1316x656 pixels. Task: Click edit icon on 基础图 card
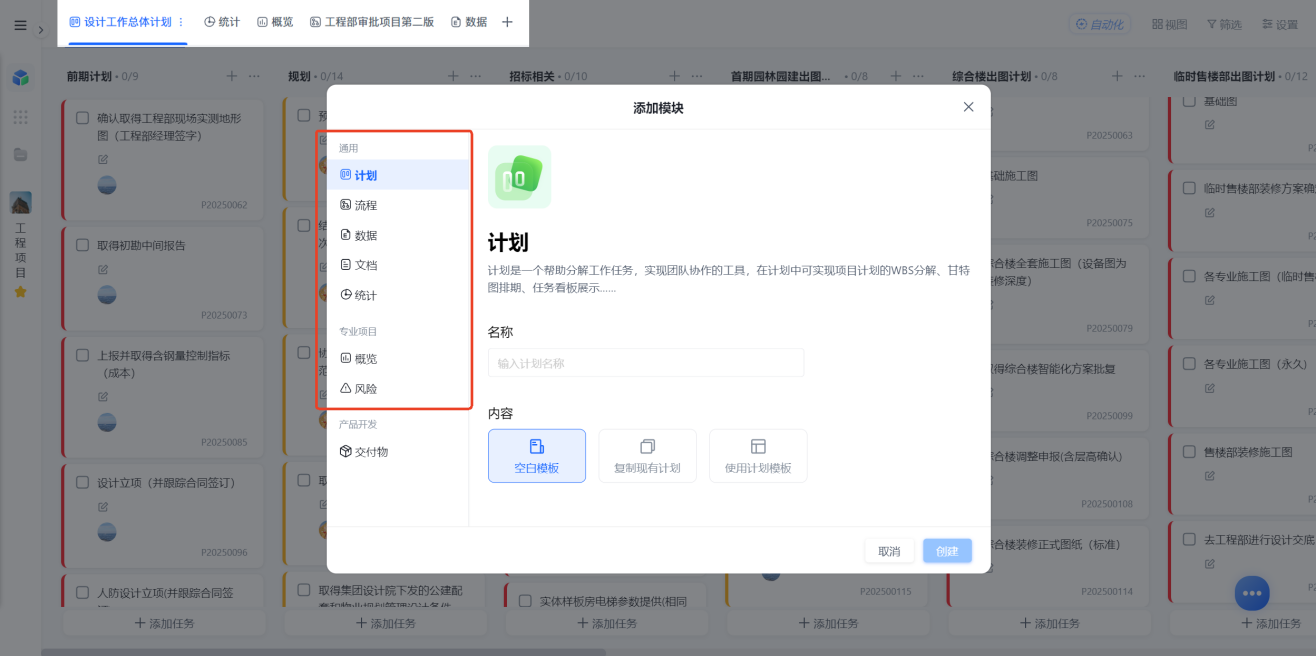[x=1210, y=124]
